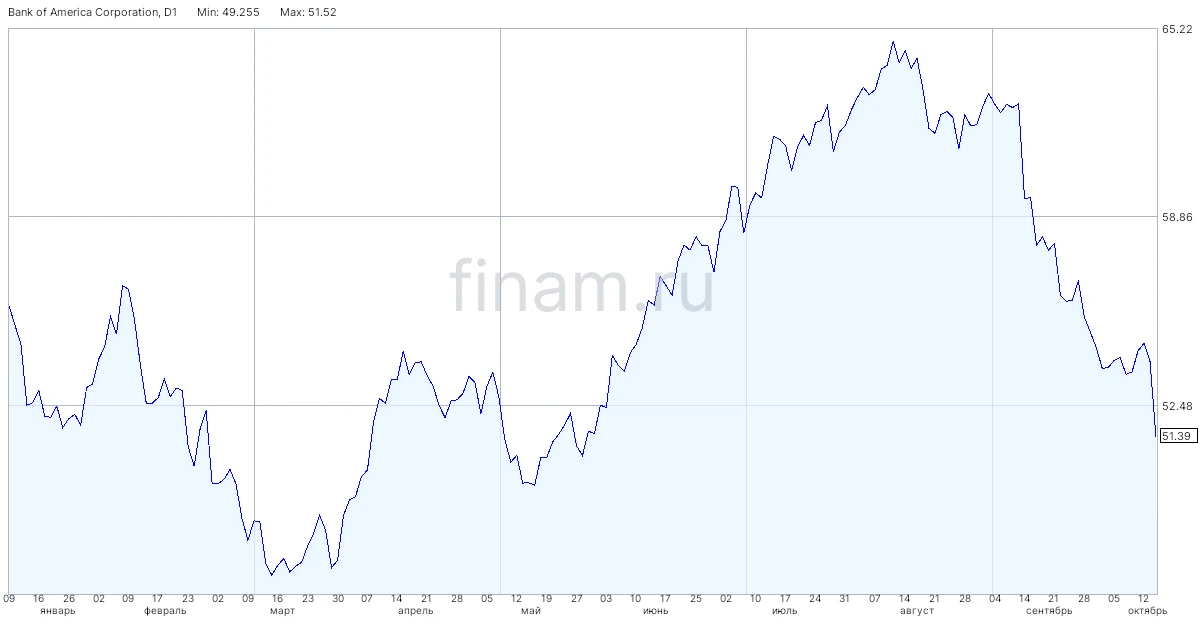Click the 58.86 price axis label
Viewport: 1200px width, 630px height.
coord(1176,217)
